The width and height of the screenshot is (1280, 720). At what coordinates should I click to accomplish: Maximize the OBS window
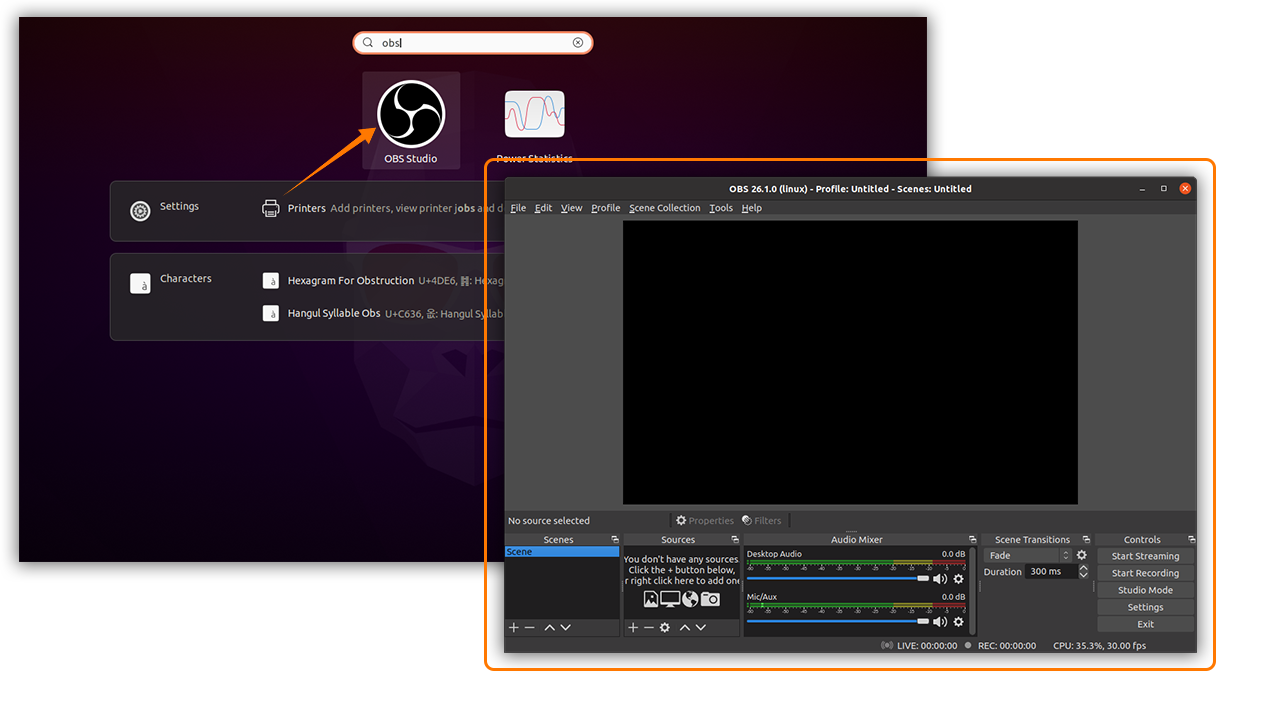coord(1163,188)
